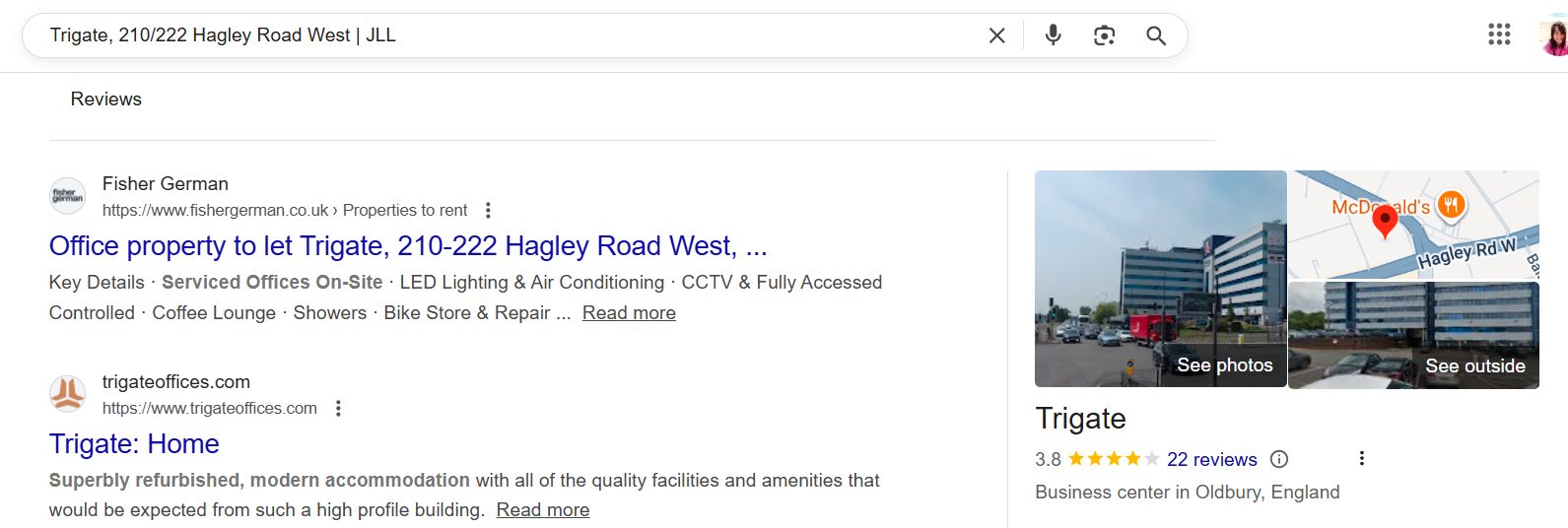Open the Google account profile picture
Image resolution: width=1568 pixels, height=528 pixels.
pos(1554,36)
